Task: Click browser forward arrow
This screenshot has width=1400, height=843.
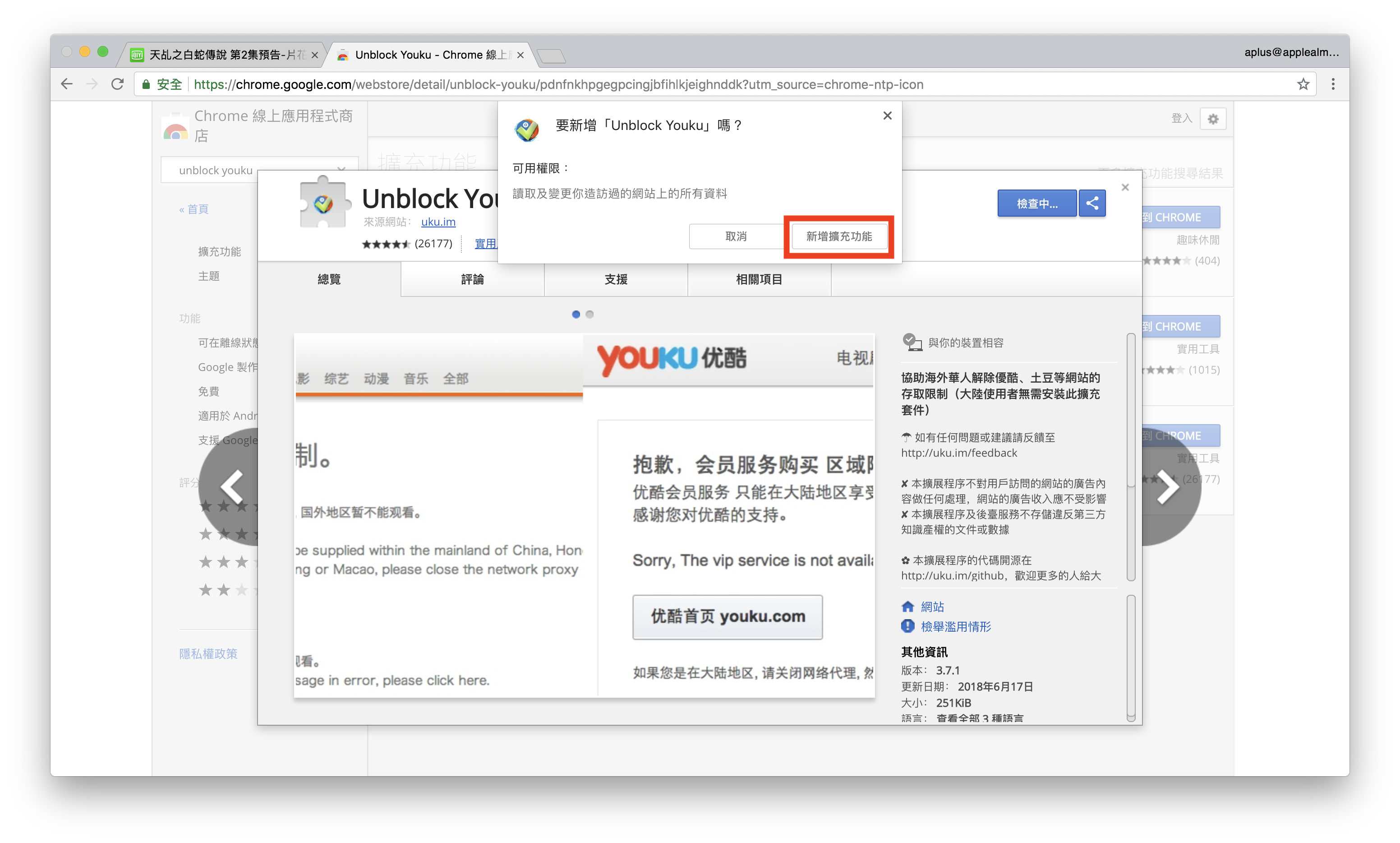Action: (92, 84)
